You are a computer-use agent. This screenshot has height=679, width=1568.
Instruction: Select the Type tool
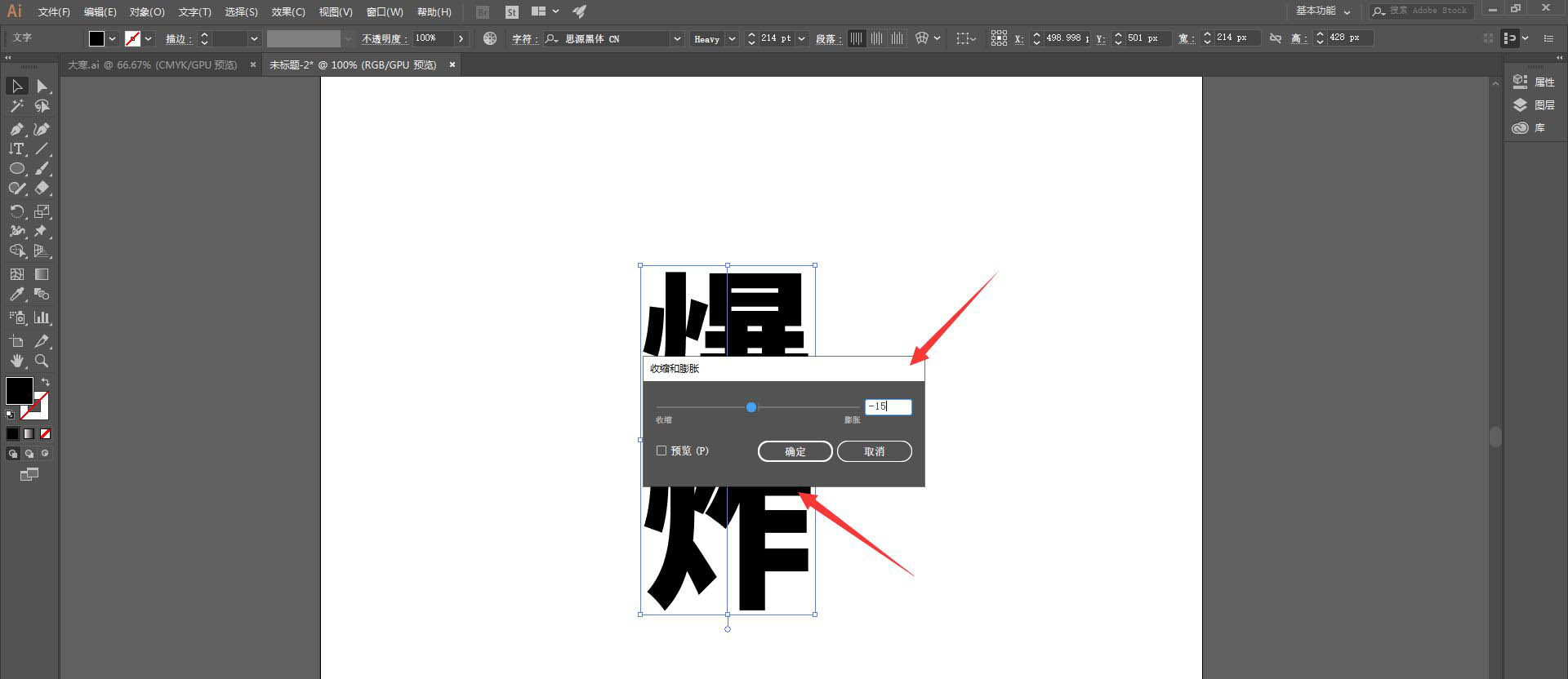pos(17,149)
